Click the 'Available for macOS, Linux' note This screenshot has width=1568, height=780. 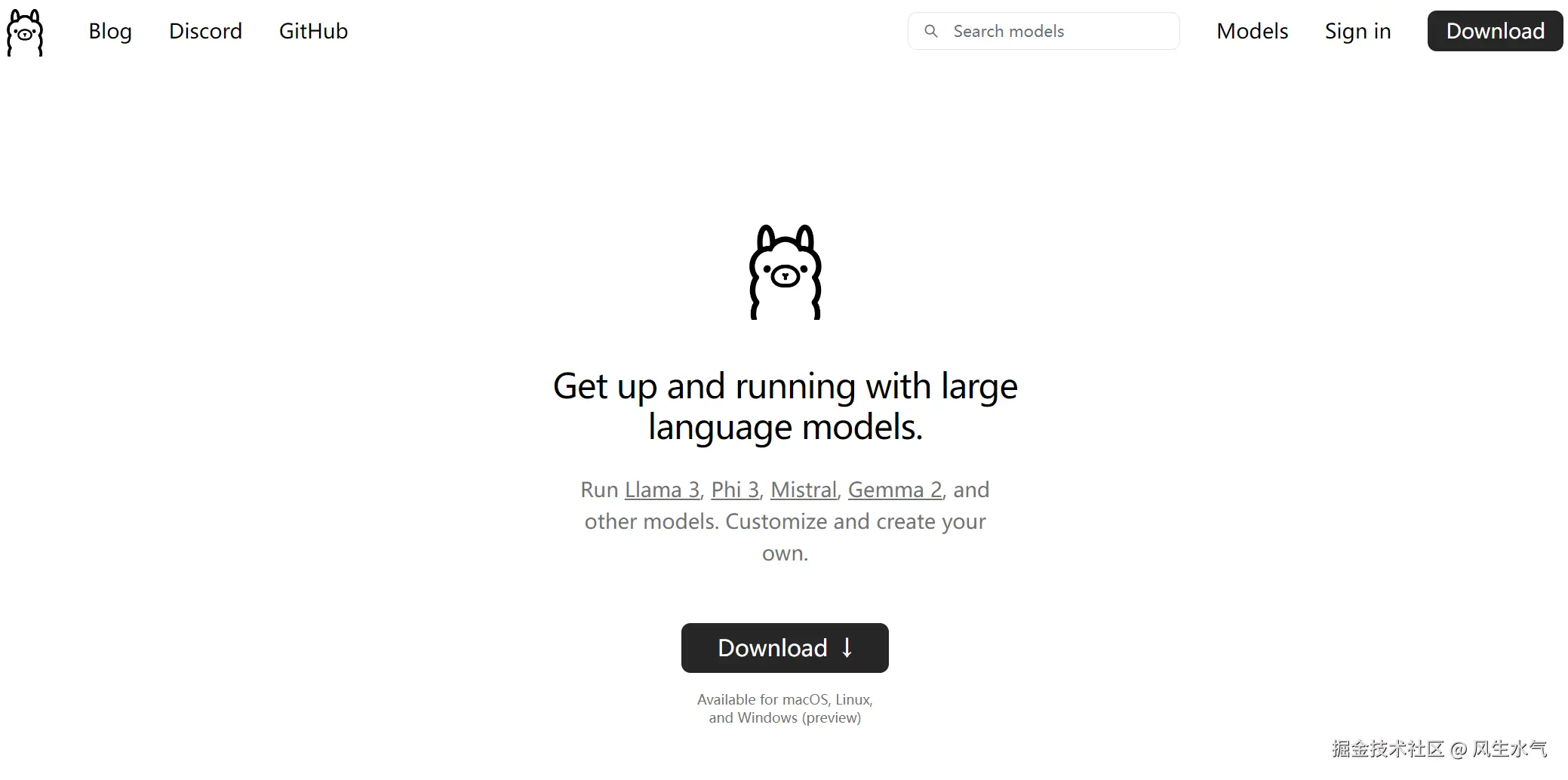(x=785, y=699)
